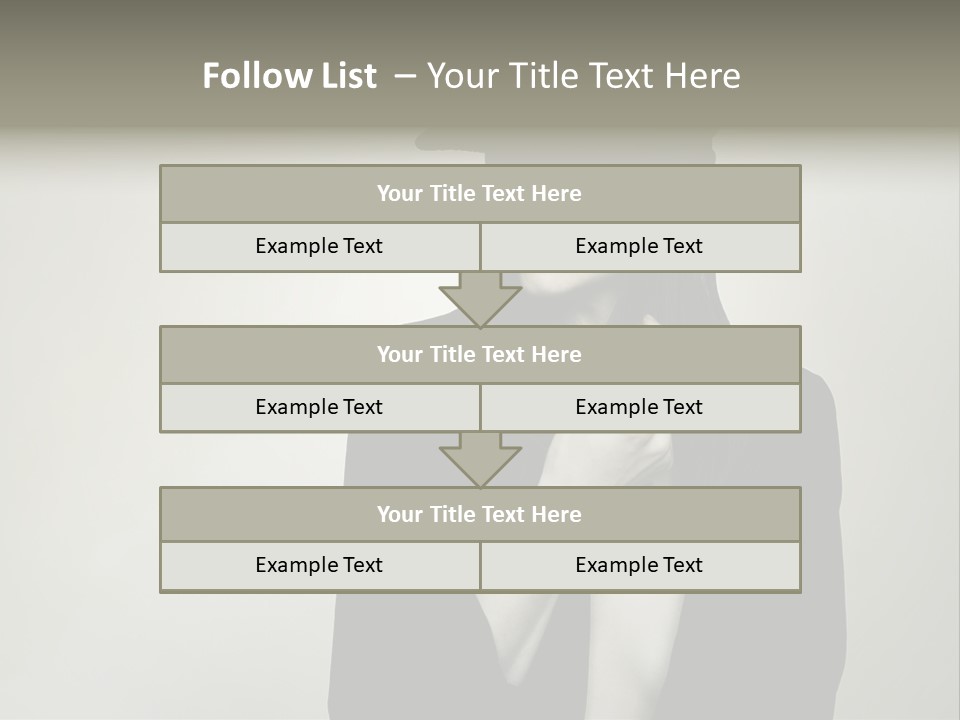Click the figure's shoulder silhouette at right

(820, 420)
